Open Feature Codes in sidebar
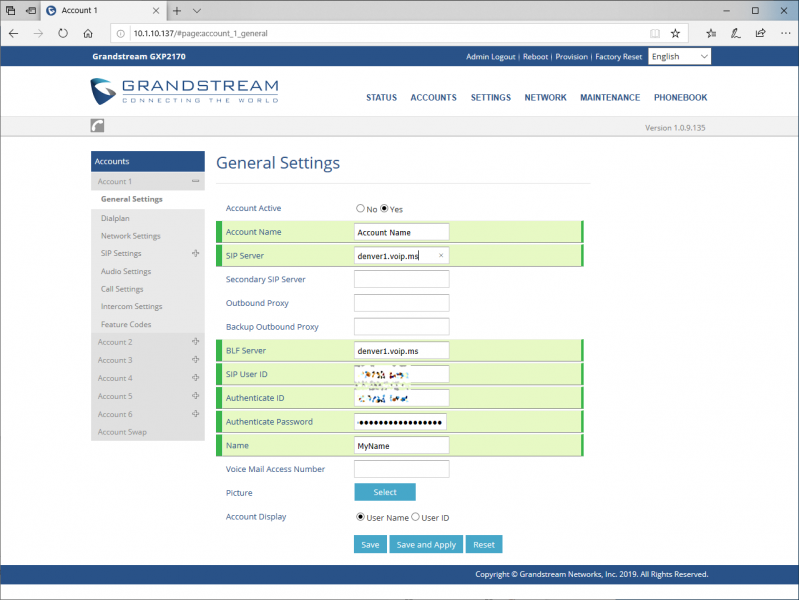Viewport: 799px width, 600px height. tap(126, 324)
